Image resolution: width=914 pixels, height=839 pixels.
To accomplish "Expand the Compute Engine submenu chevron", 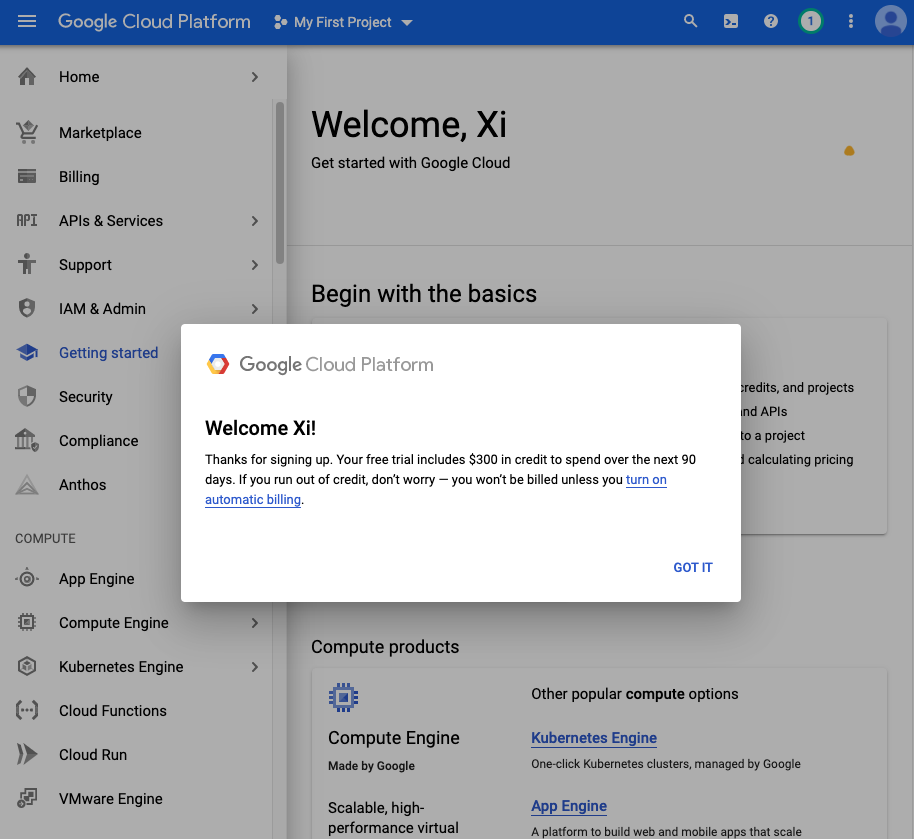I will click(255, 623).
